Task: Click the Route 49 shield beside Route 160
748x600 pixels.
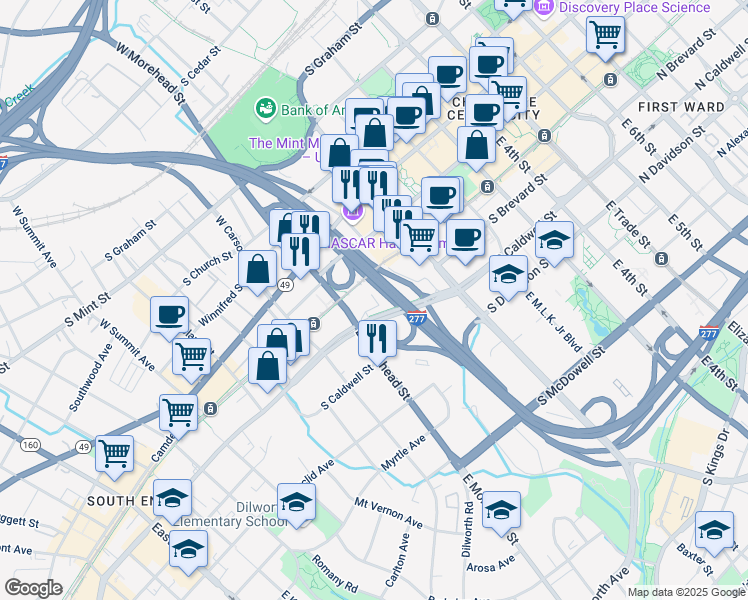Action: [x=83, y=447]
